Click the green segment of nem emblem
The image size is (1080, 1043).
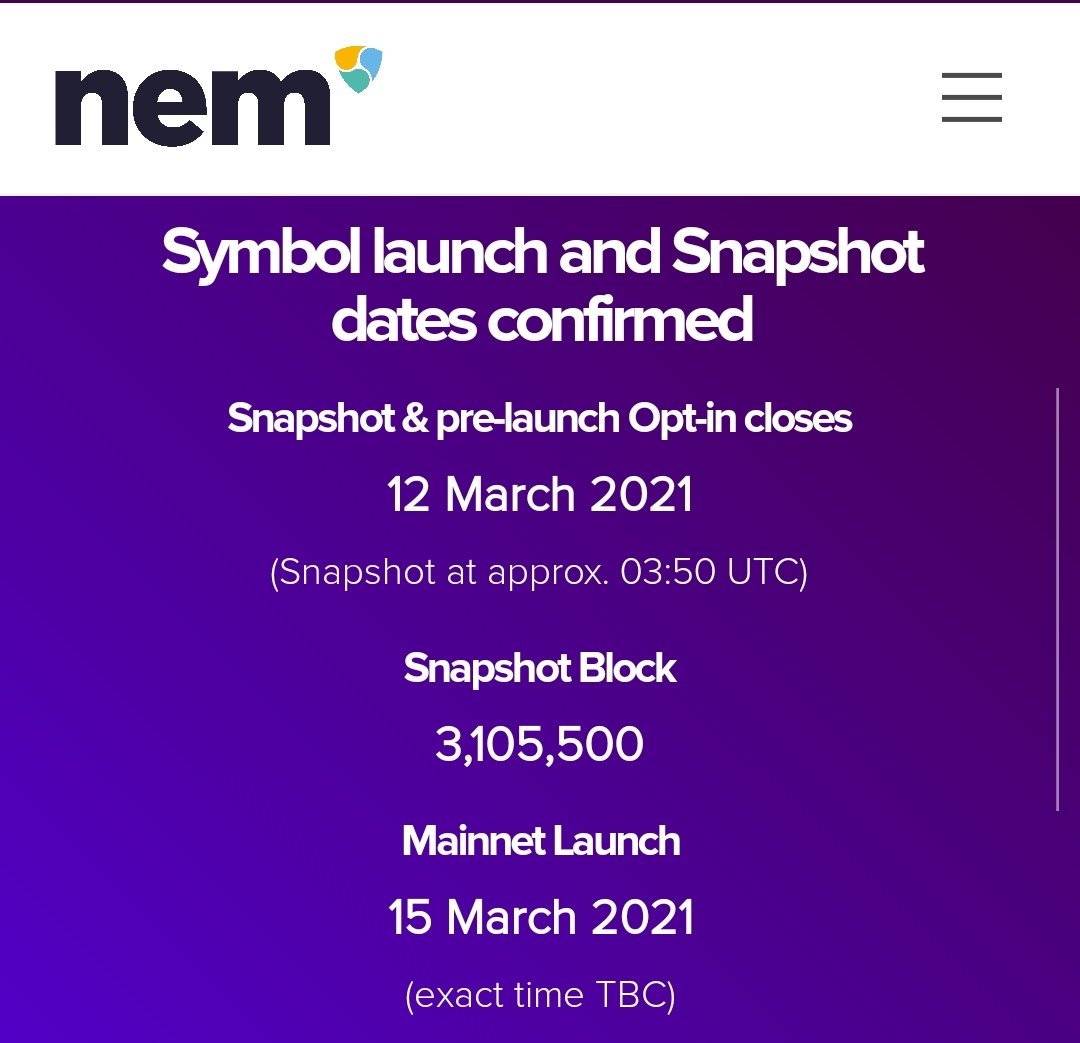(358, 80)
